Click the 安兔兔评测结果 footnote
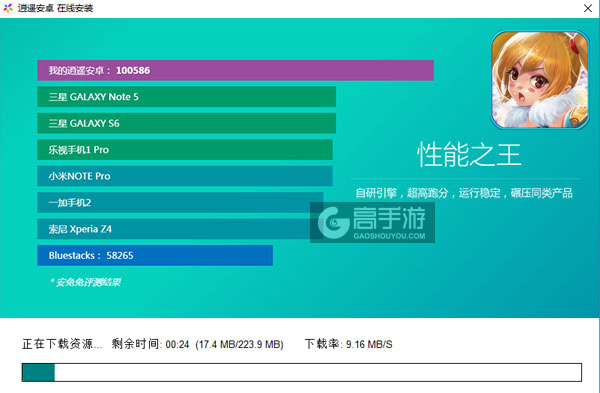Viewport: 600px width, 393px height. (x=85, y=282)
